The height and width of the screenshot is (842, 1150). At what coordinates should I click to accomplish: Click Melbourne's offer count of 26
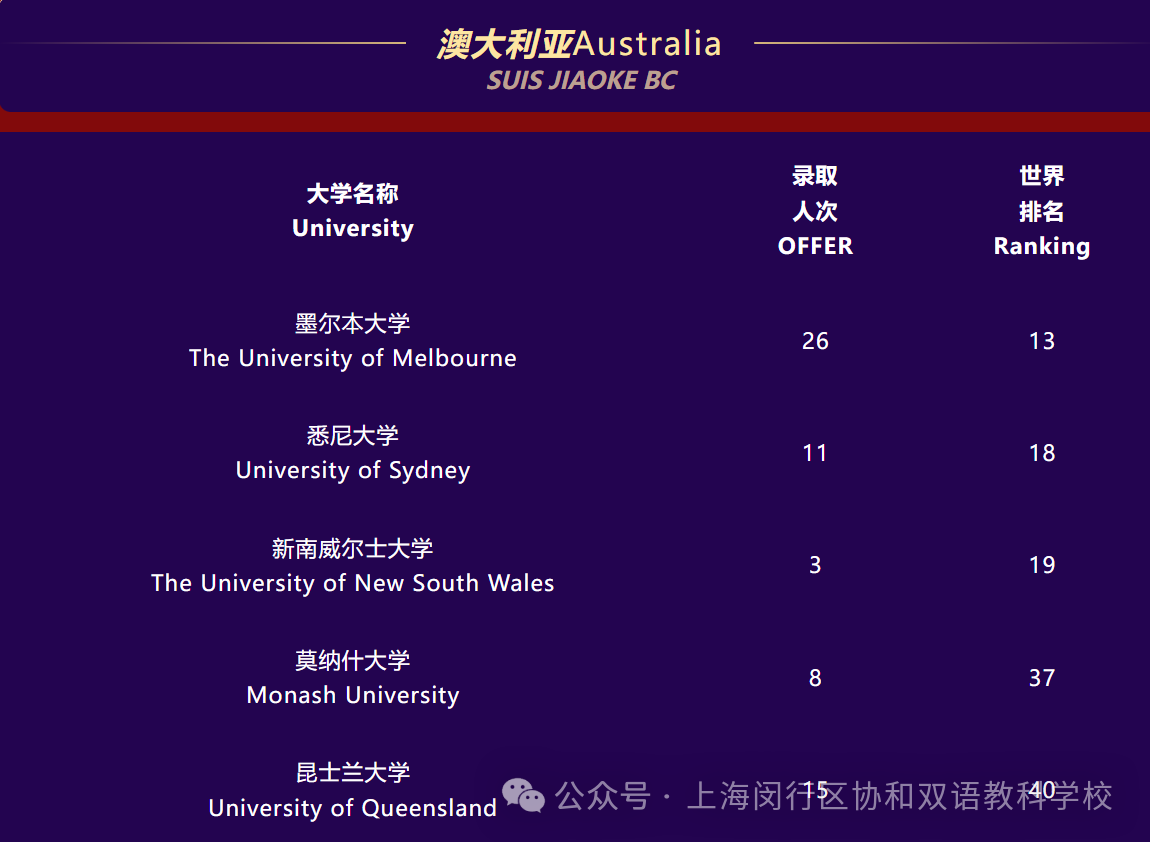point(815,341)
